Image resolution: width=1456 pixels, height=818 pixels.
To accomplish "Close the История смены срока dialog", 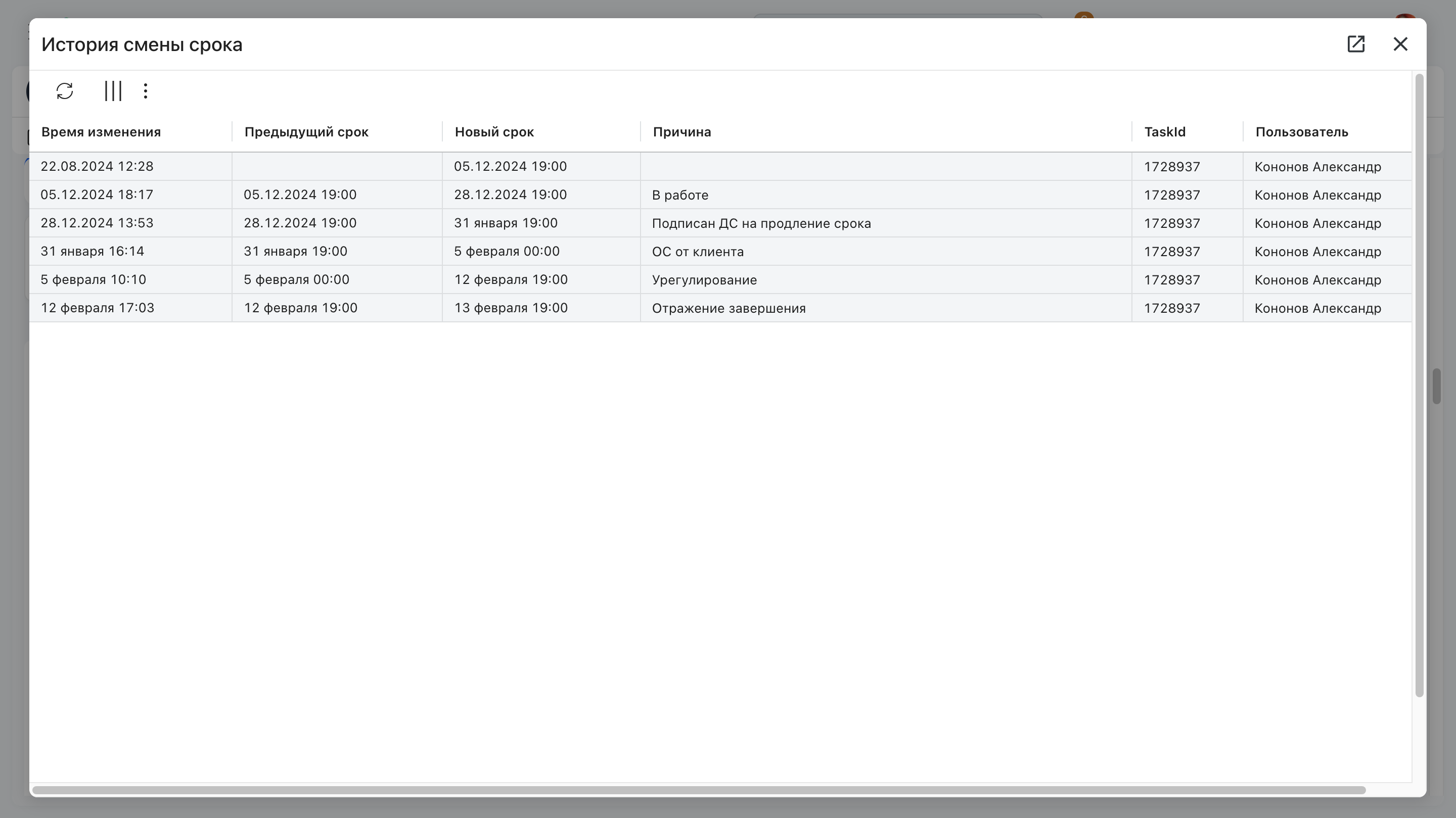I will tap(1400, 44).
